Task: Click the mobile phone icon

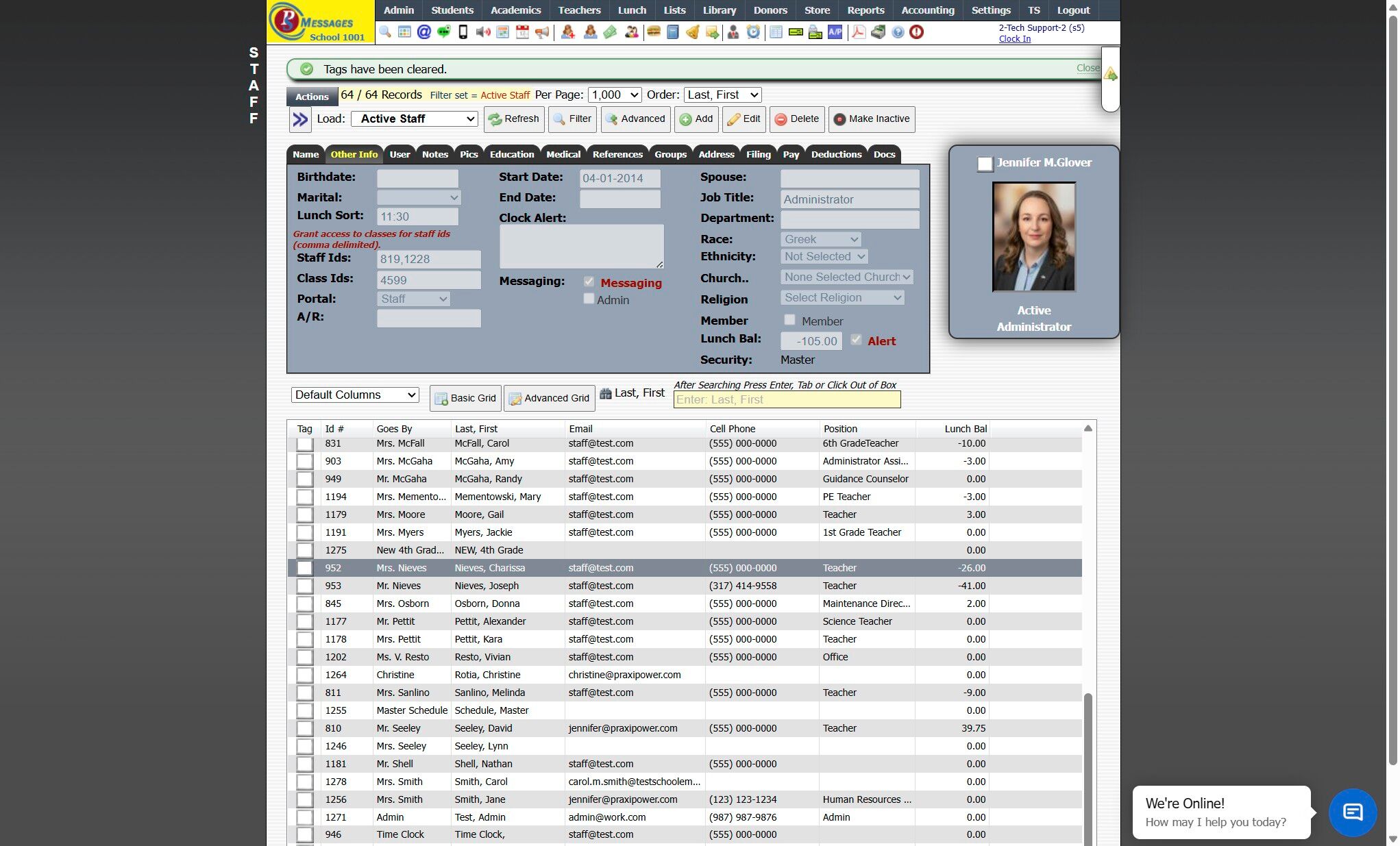Action: (463, 32)
